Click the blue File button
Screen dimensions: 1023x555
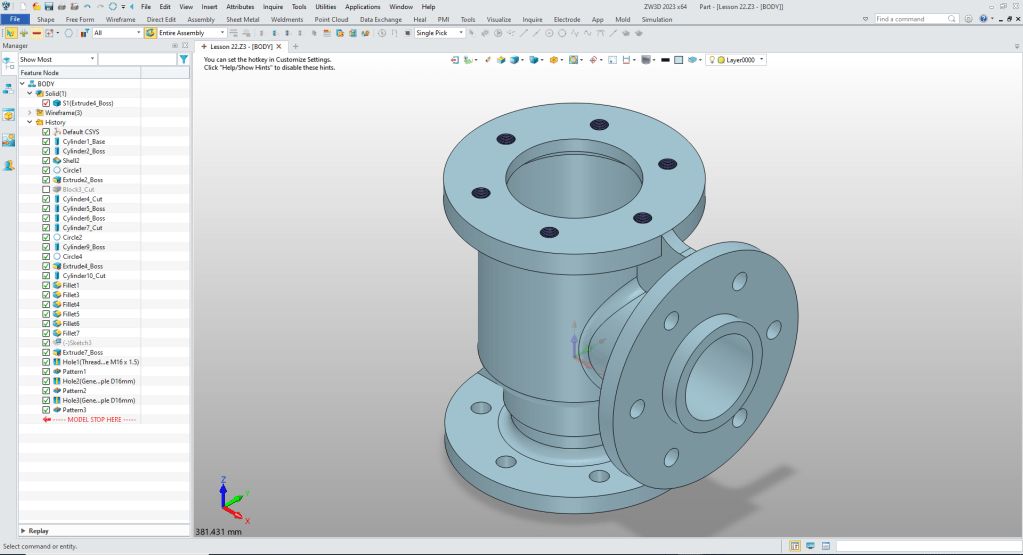15,19
